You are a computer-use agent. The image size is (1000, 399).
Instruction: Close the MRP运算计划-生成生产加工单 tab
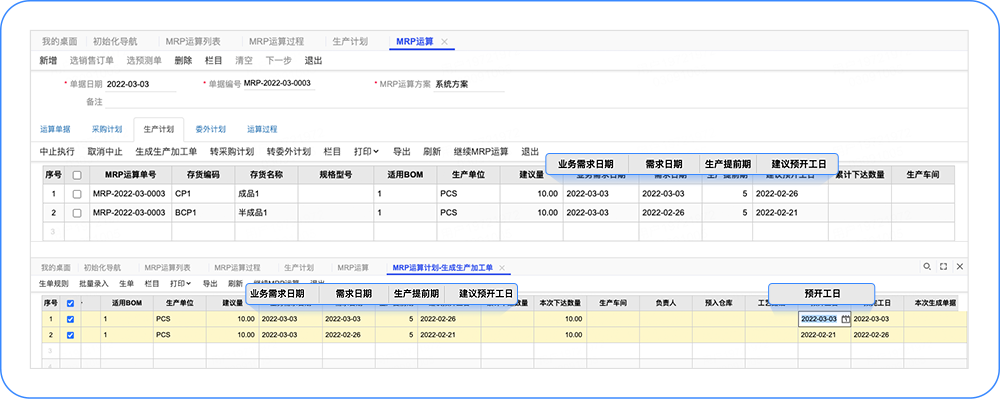click(502, 268)
